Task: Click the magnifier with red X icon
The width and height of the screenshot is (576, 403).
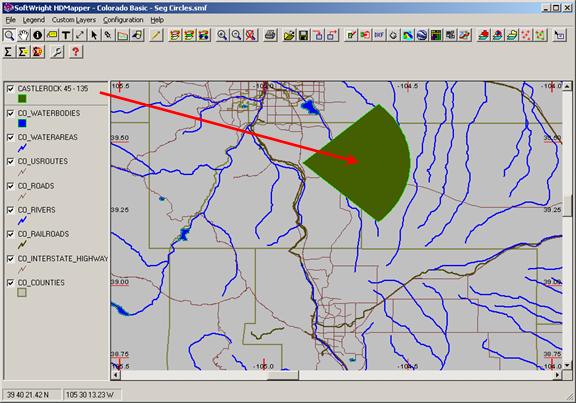Action: coord(251,35)
